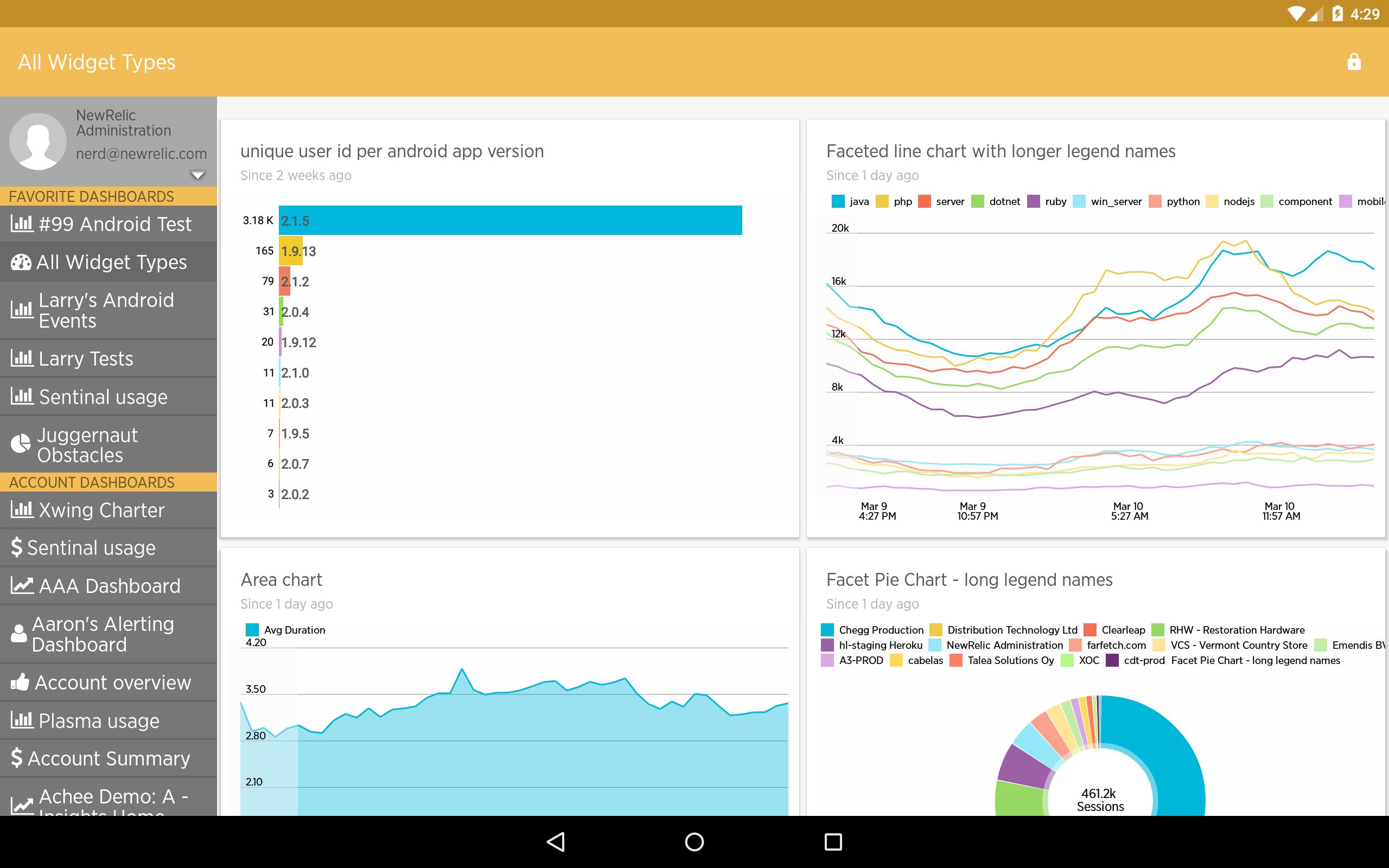Tap the 'Since 2 weeks ago' label
This screenshot has height=868, width=1389.
click(x=296, y=175)
